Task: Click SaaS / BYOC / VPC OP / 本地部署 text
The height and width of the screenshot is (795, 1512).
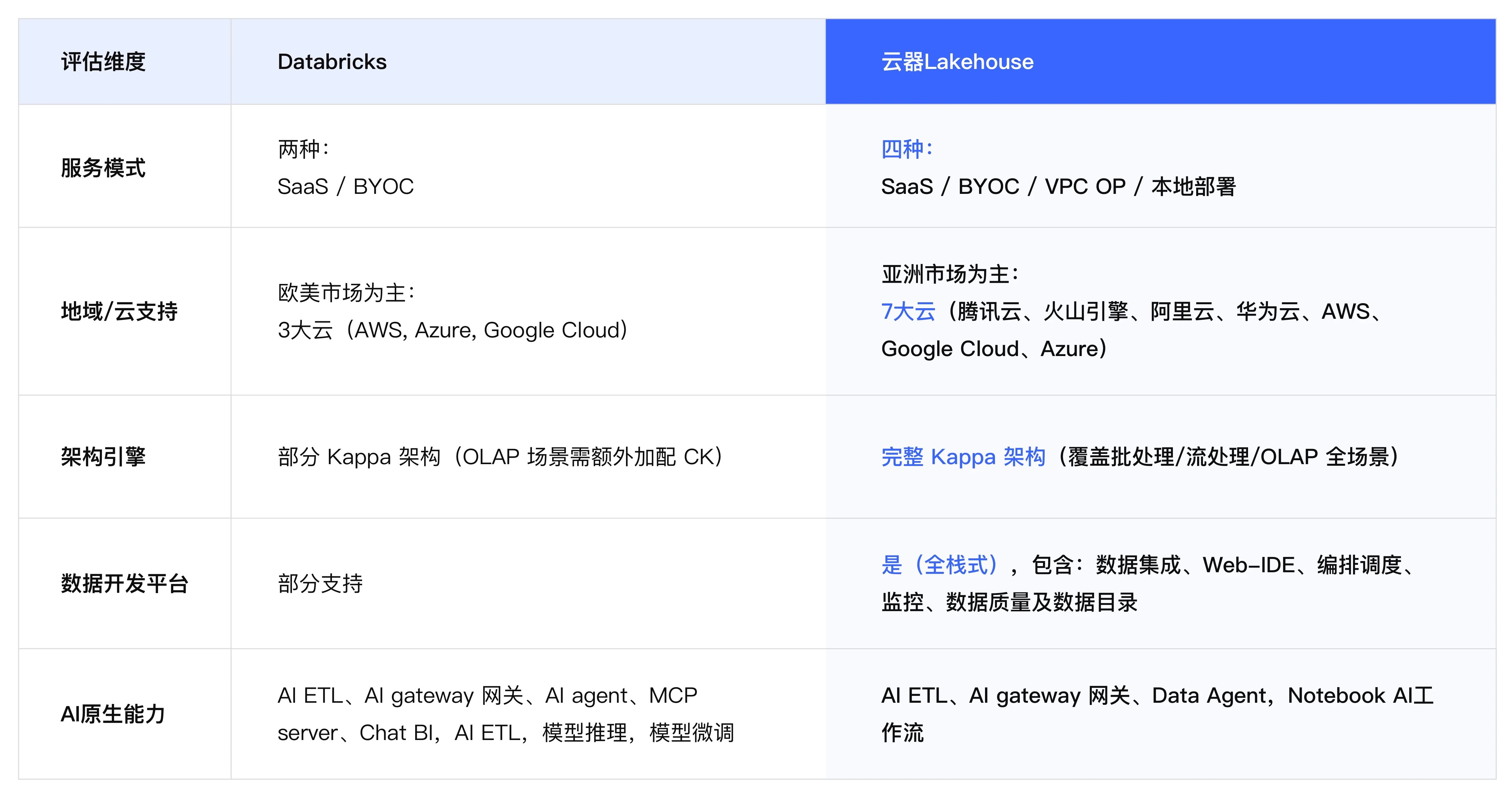Action: pyautogui.click(x=1058, y=187)
